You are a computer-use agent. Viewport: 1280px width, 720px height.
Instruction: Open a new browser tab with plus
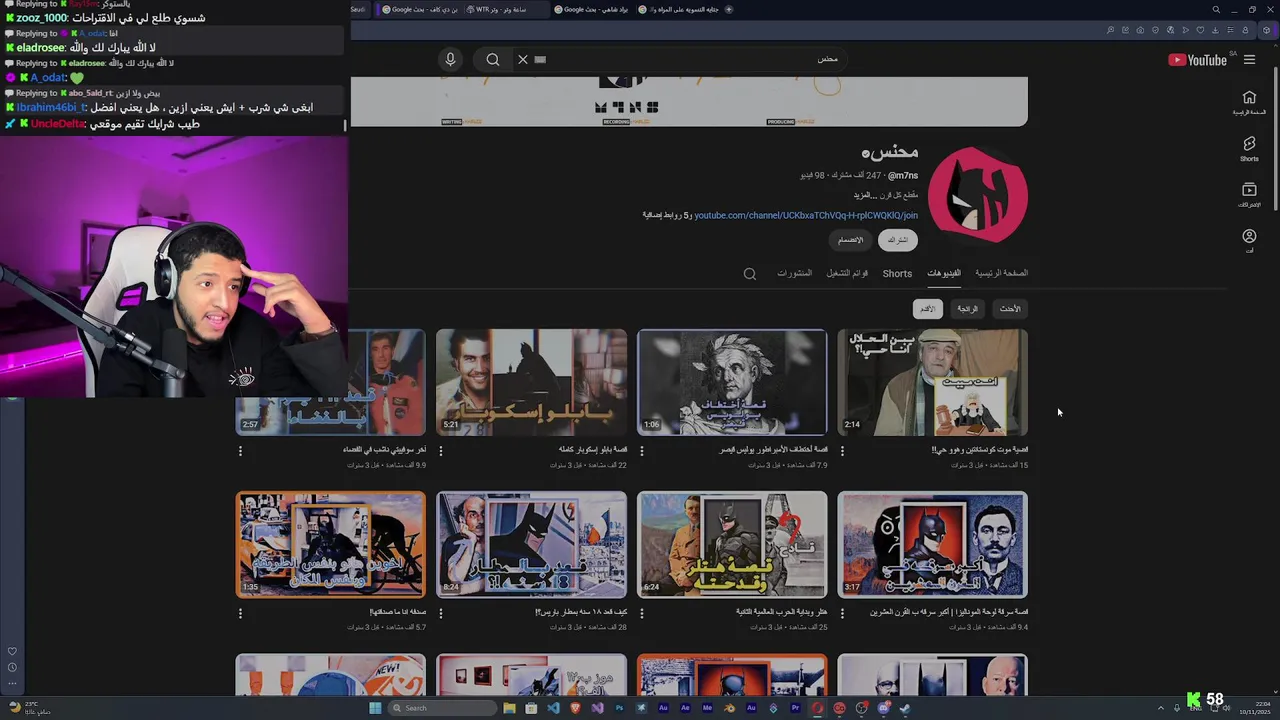click(728, 9)
